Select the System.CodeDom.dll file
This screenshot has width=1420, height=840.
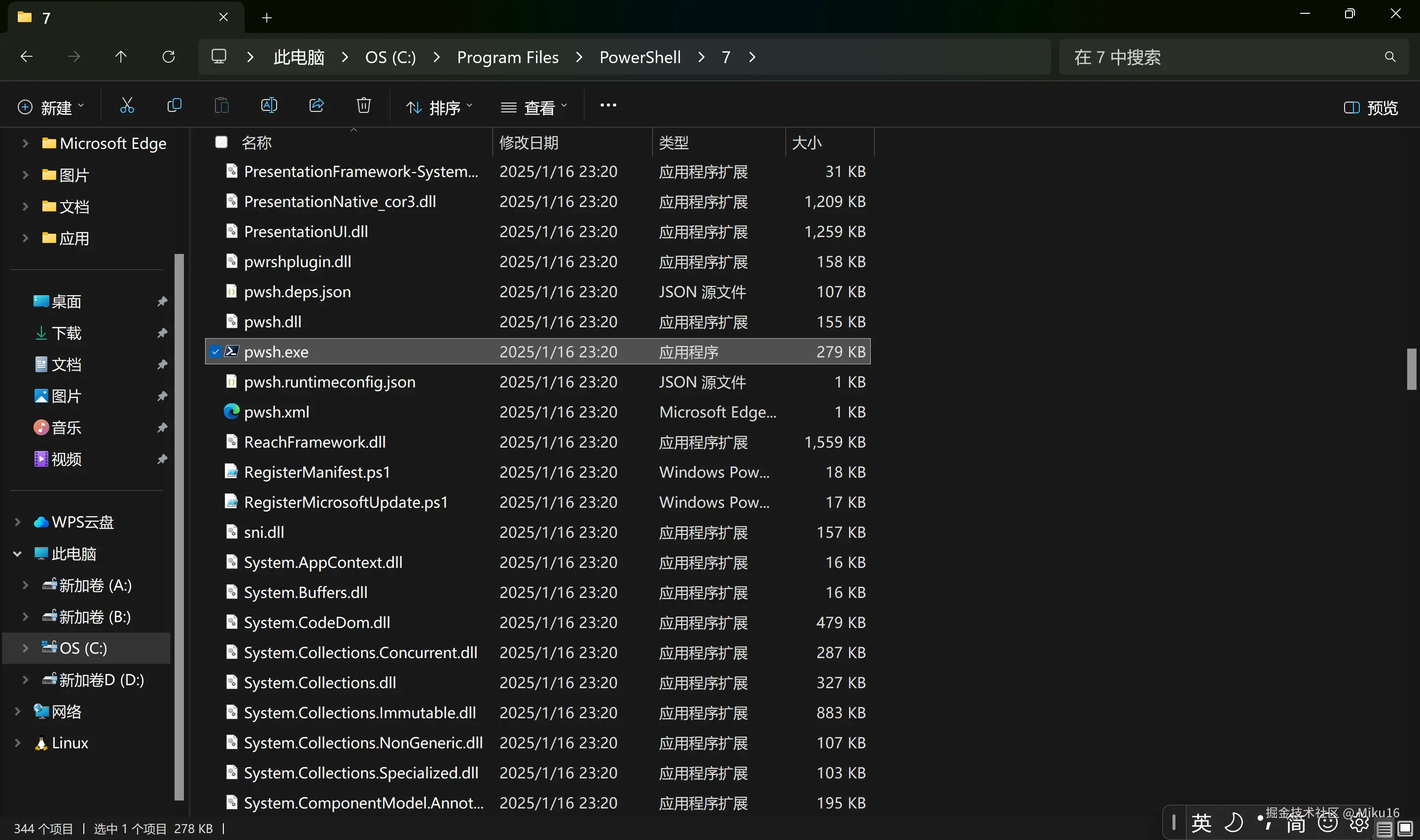pyautogui.click(x=537, y=623)
